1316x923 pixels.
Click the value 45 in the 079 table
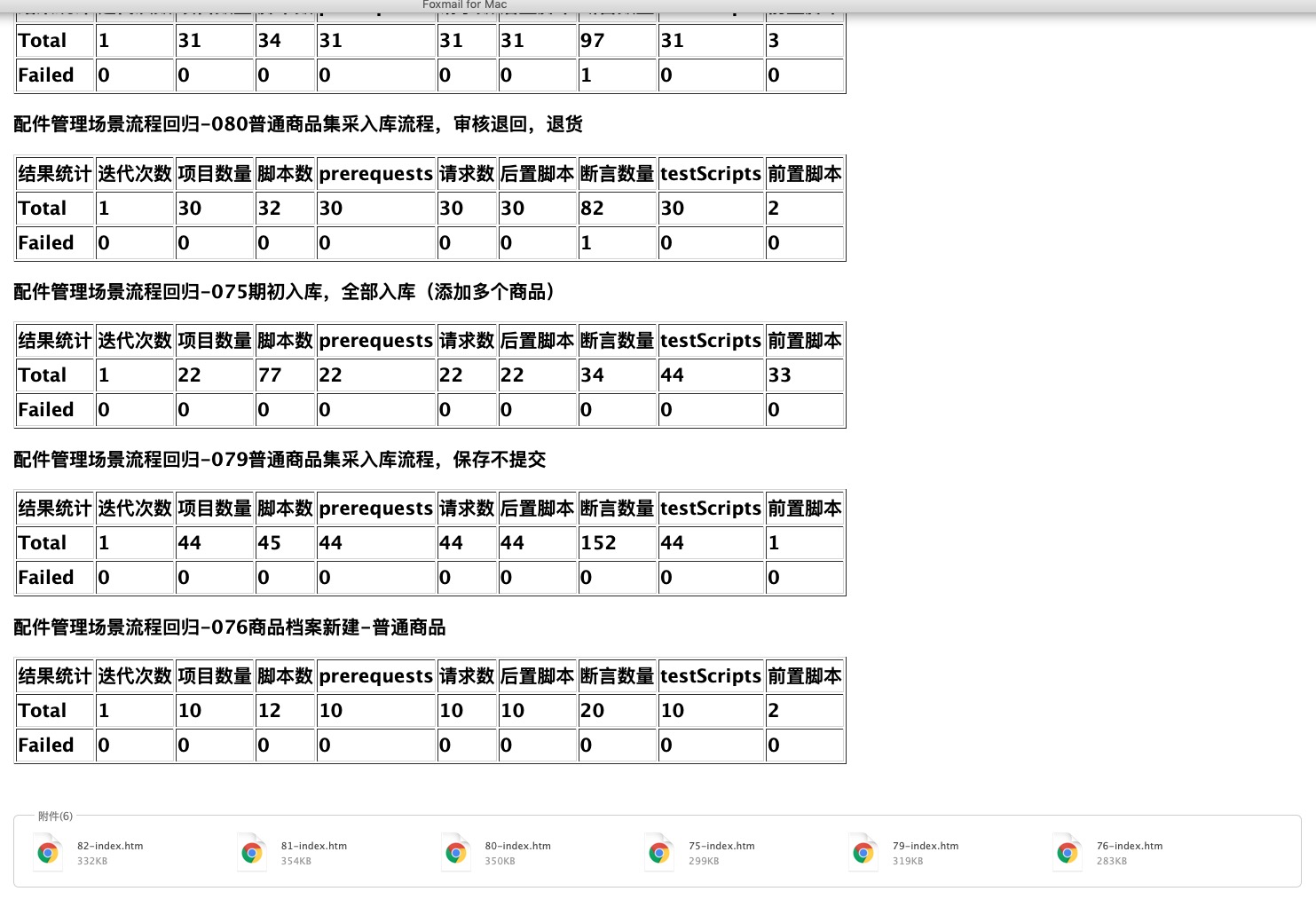point(269,543)
